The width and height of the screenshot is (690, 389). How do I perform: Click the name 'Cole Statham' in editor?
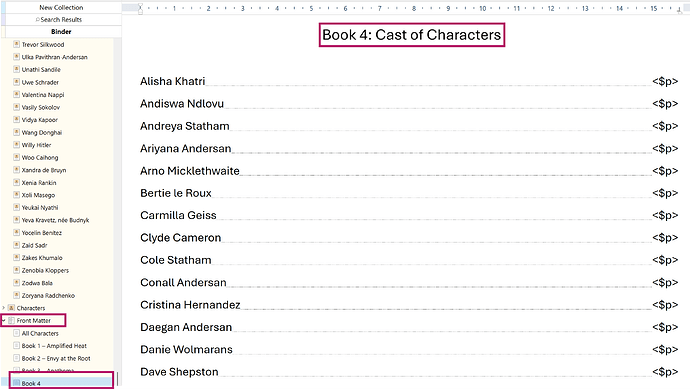(x=176, y=260)
